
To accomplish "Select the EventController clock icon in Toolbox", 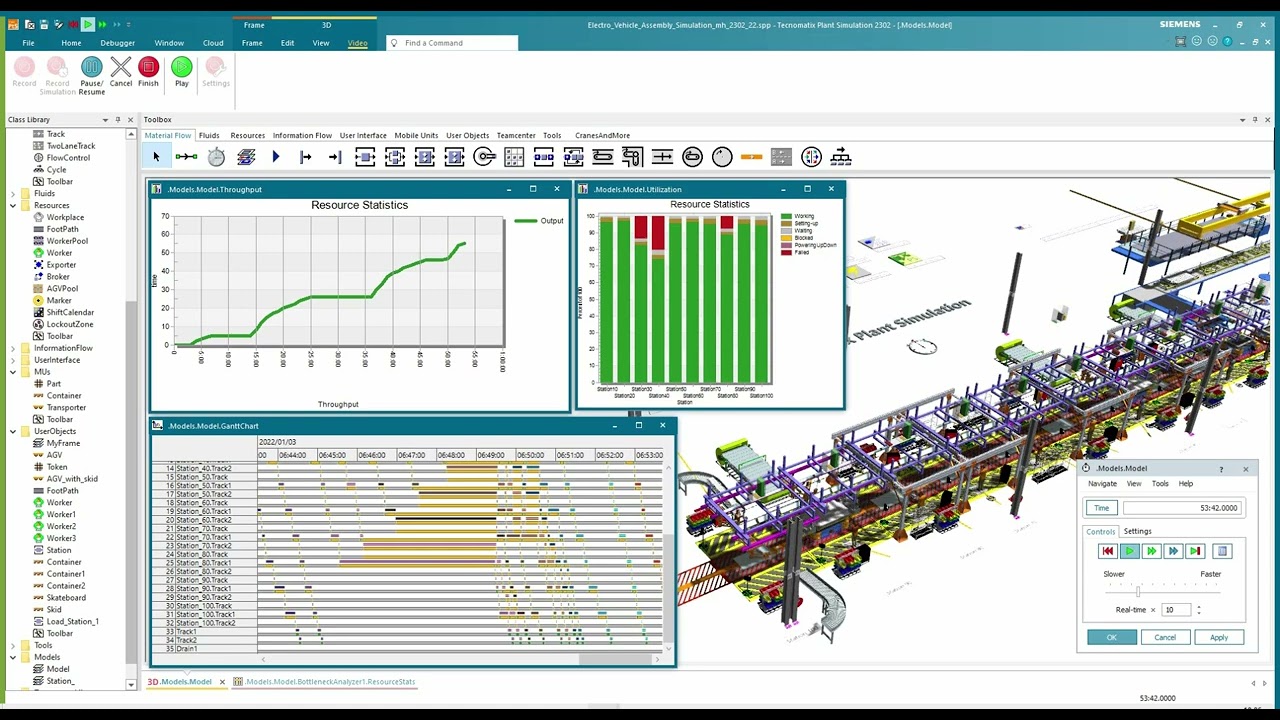I will pyautogui.click(x=216, y=157).
